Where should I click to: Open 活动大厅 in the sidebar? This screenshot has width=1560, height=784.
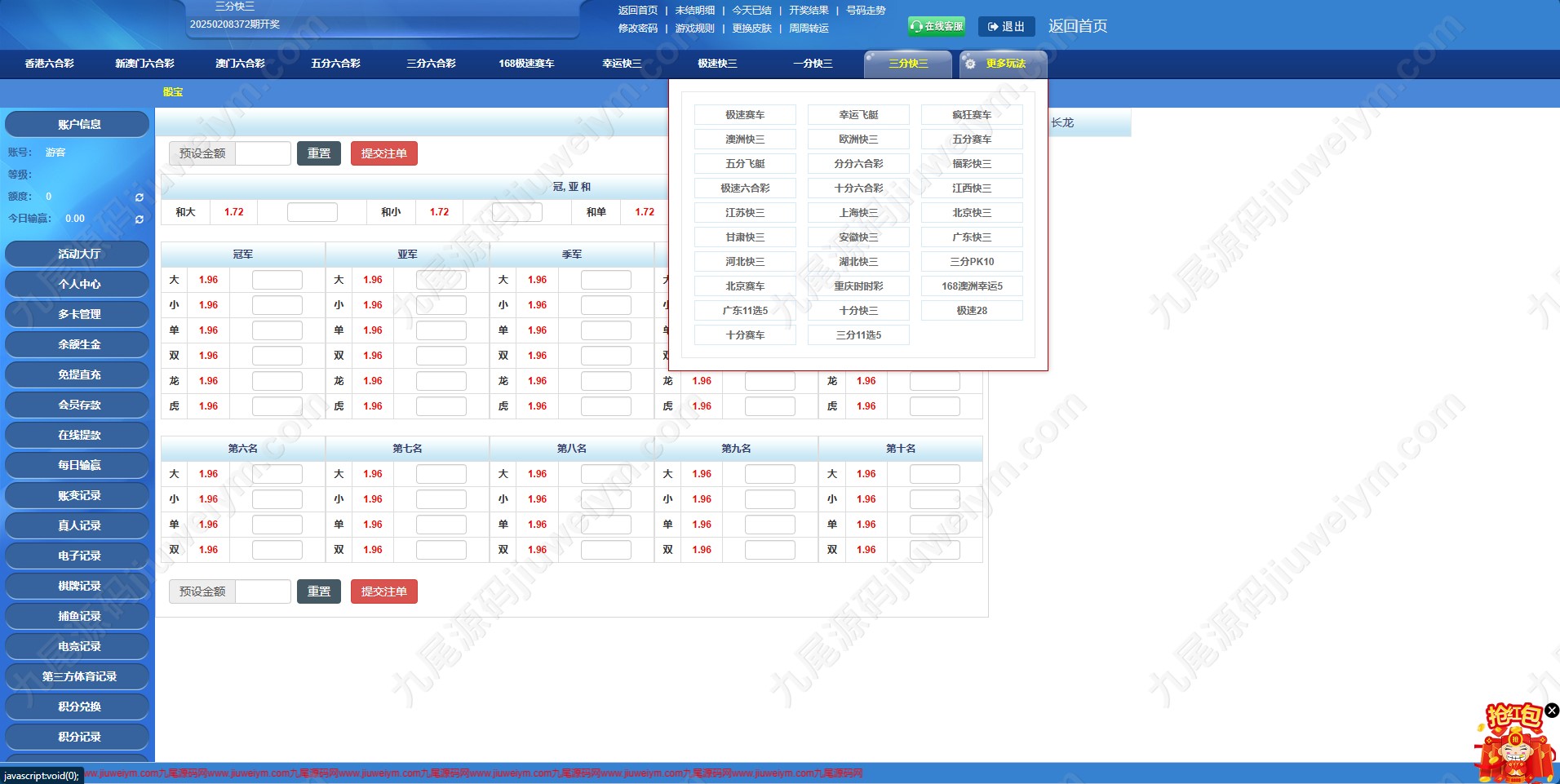(78, 255)
